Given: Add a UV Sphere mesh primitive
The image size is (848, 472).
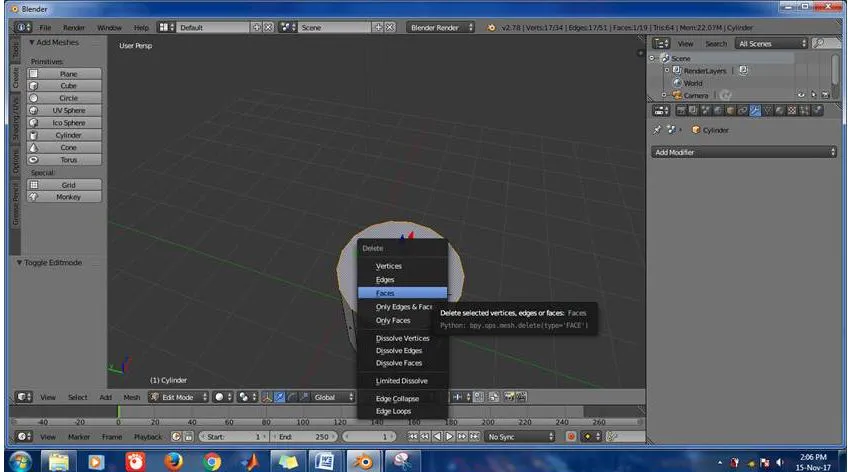Looking at the screenshot, I should [64, 110].
